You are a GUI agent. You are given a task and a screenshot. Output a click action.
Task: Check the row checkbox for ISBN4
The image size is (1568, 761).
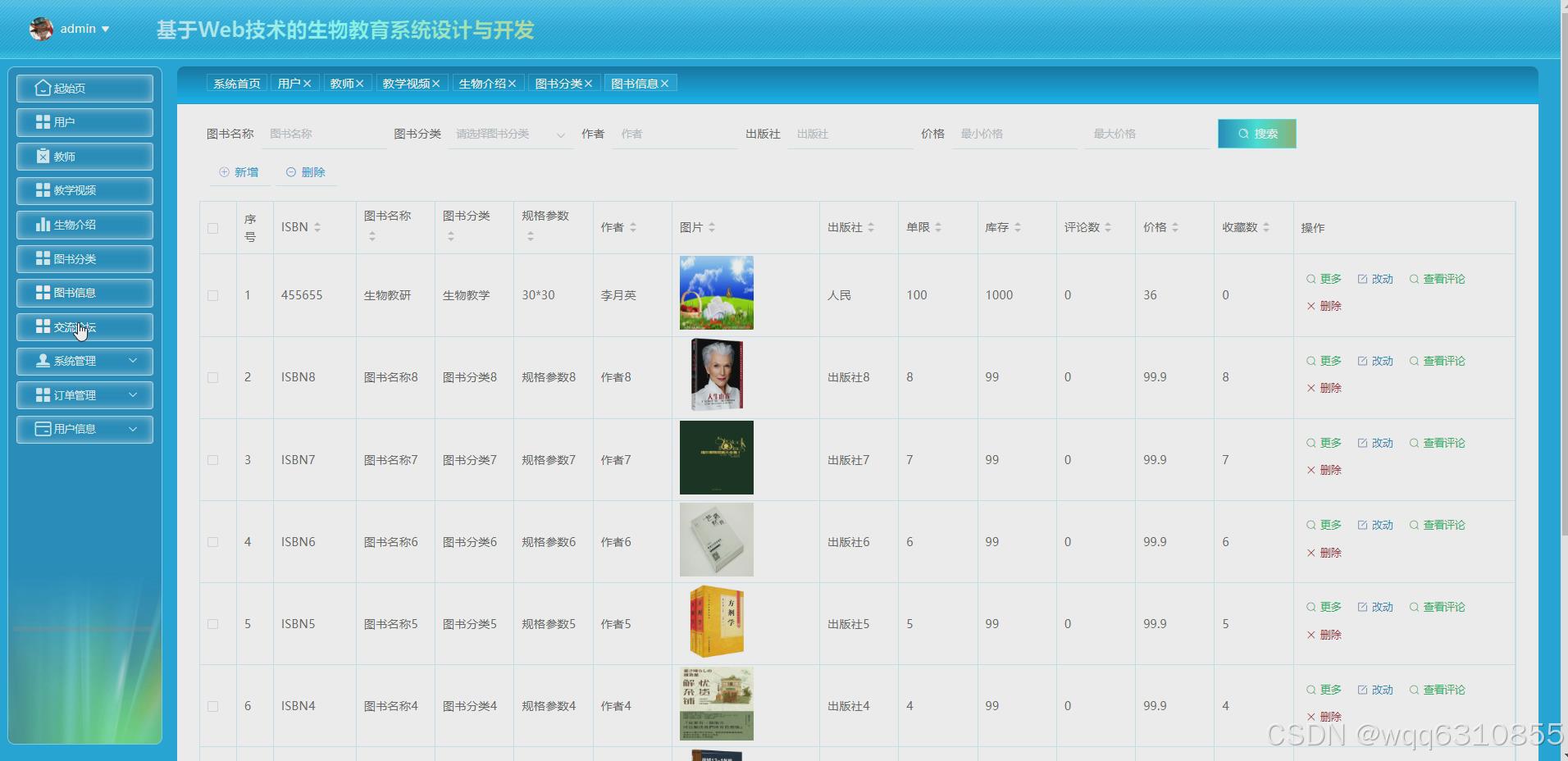coord(213,706)
